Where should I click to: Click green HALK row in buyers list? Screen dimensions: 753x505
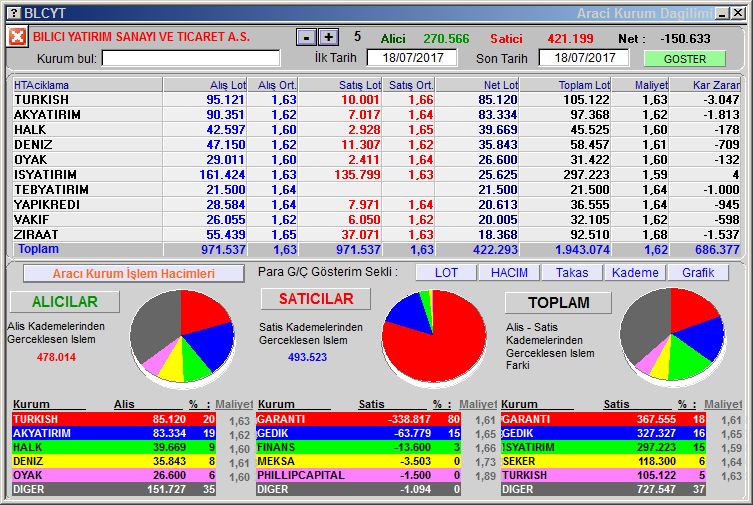pyautogui.click(x=114, y=447)
